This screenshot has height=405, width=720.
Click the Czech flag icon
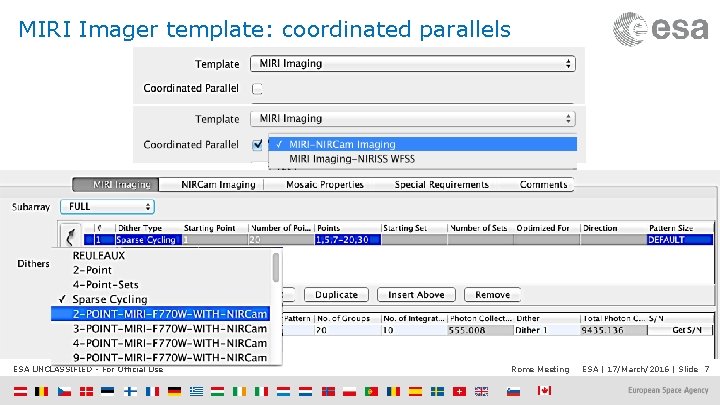(x=64, y=391)
